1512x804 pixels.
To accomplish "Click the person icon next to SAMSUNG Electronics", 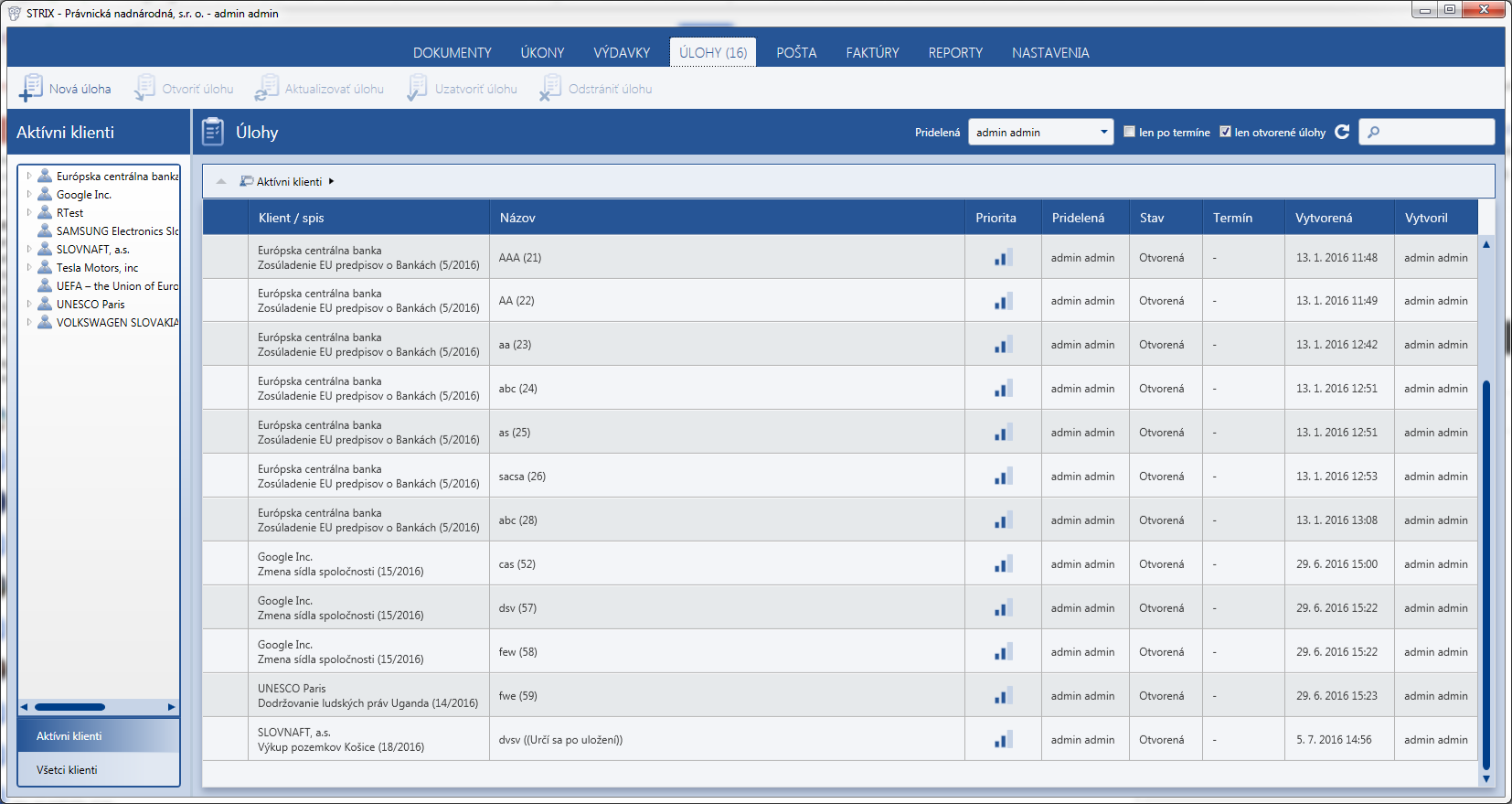I will [x=45, y=230].
